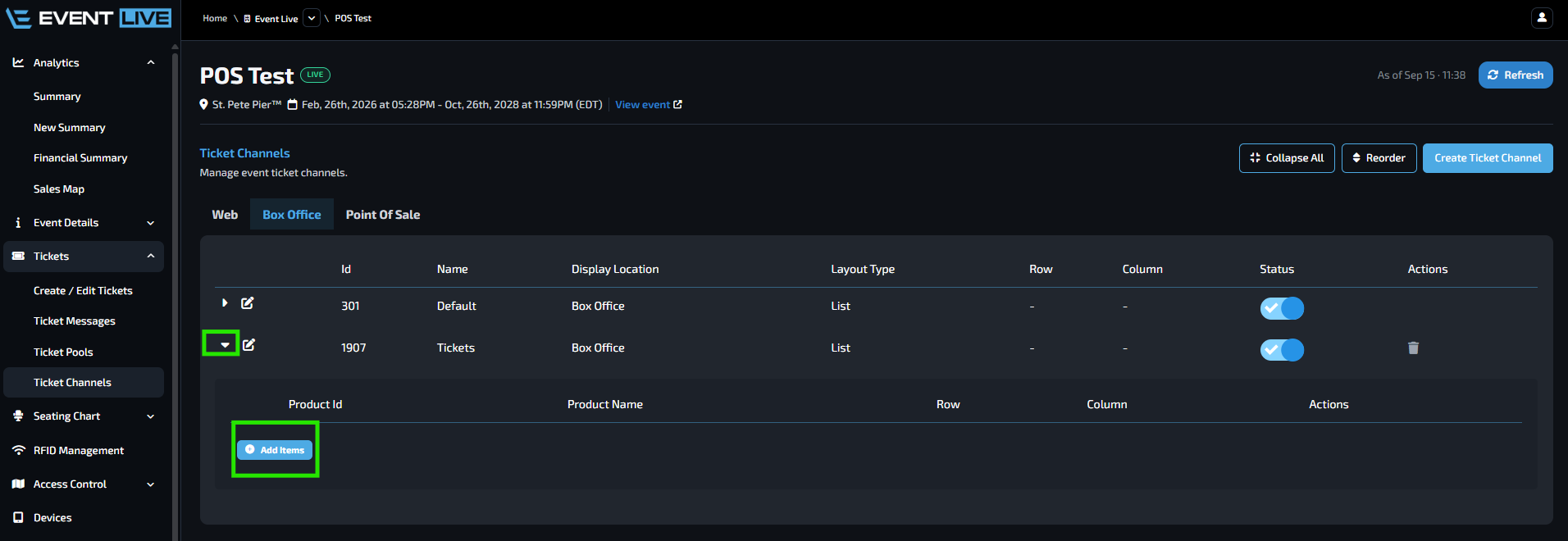1568x541 pixels.
Task: Collapse the Tickets channel row
Action: [225, 345]
